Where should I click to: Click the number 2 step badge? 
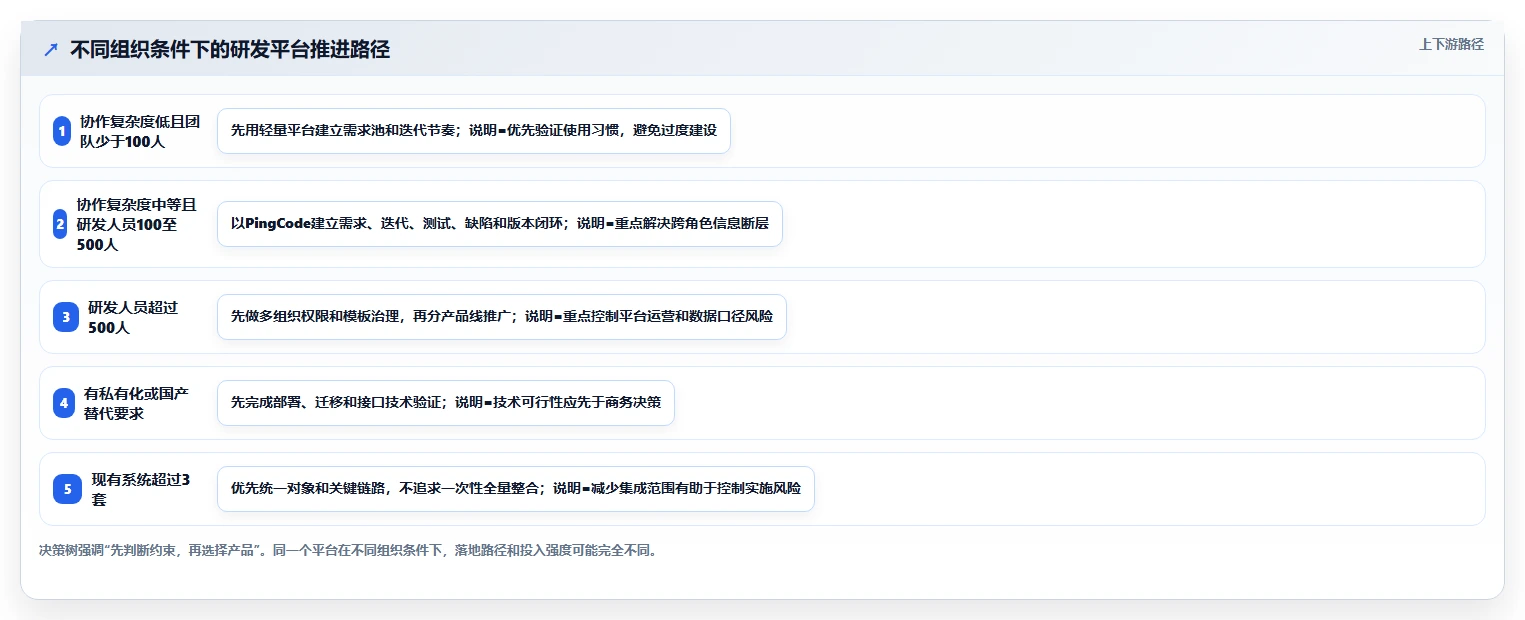tap(60, 224)
